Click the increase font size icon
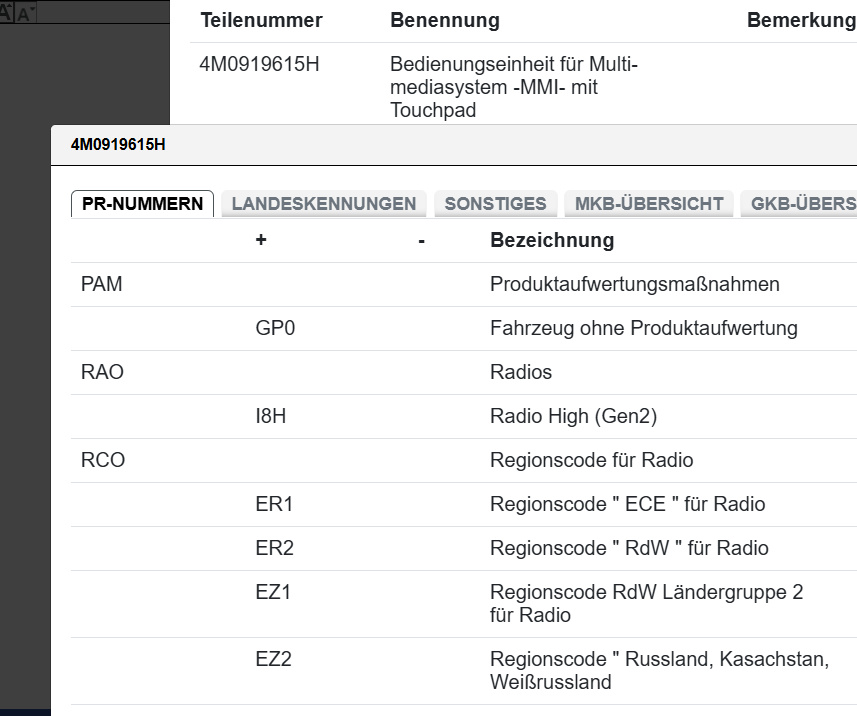This screenshot has height=716, width=857. pyautogui.click(x=6, y=12)
